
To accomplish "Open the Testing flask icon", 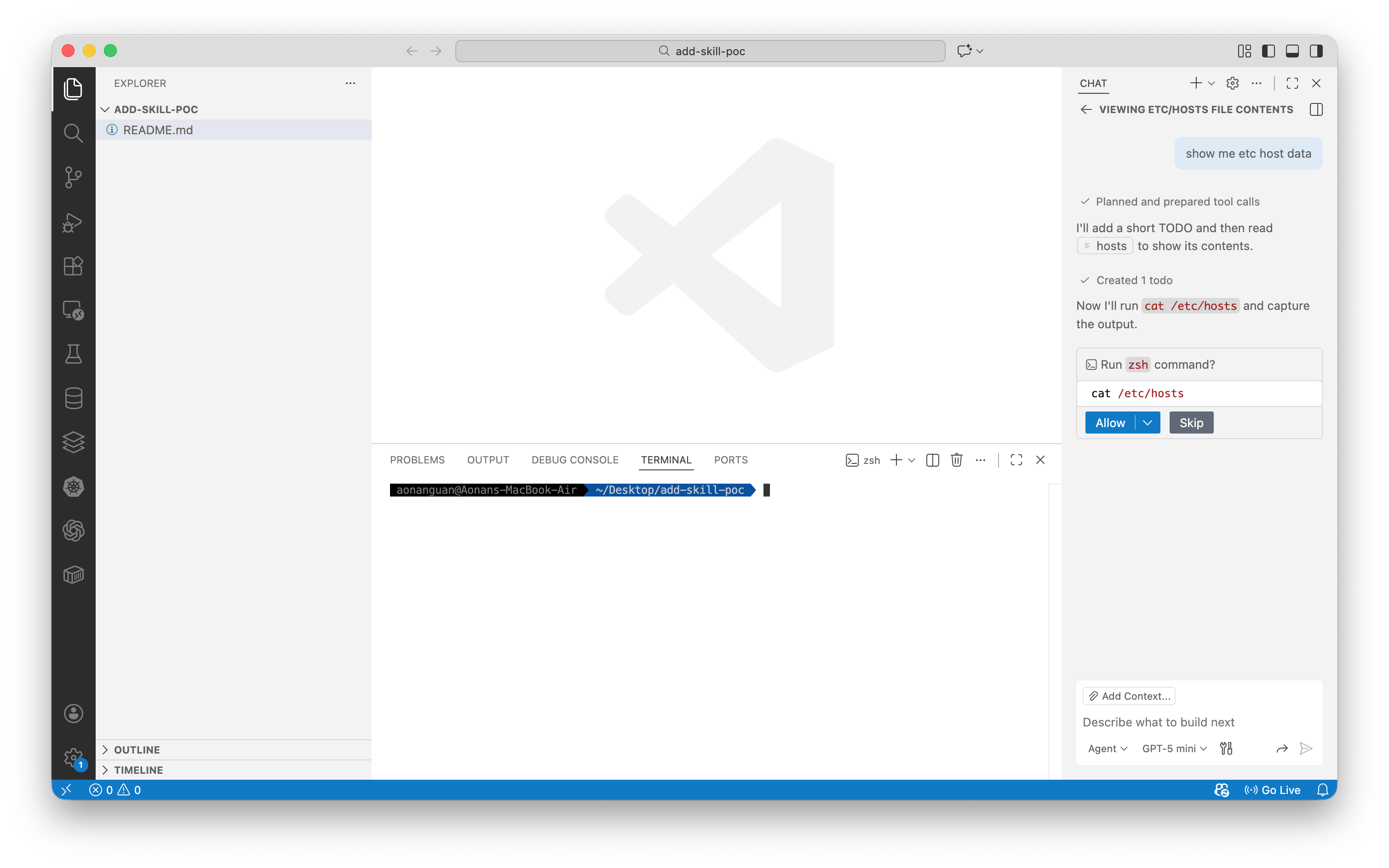I will (x=73, y=354).
